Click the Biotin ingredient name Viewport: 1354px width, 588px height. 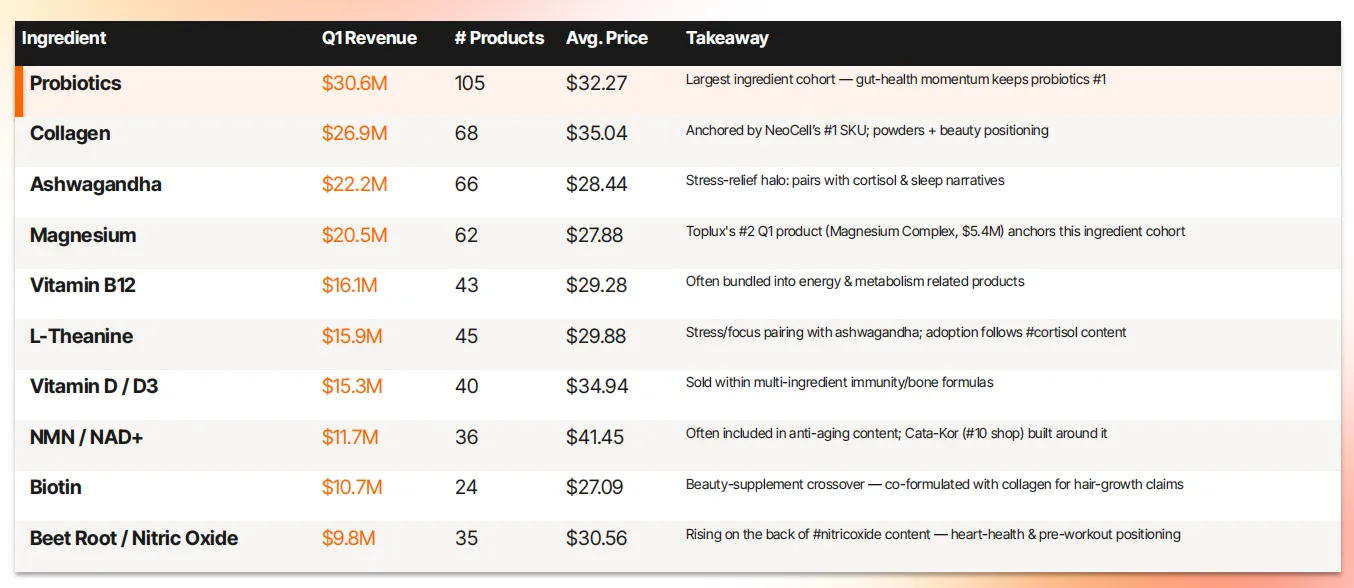click(56, 488)
